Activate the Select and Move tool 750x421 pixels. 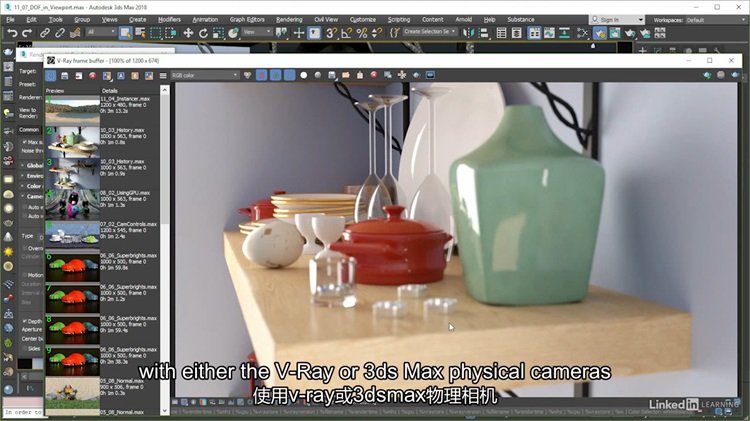188,33
